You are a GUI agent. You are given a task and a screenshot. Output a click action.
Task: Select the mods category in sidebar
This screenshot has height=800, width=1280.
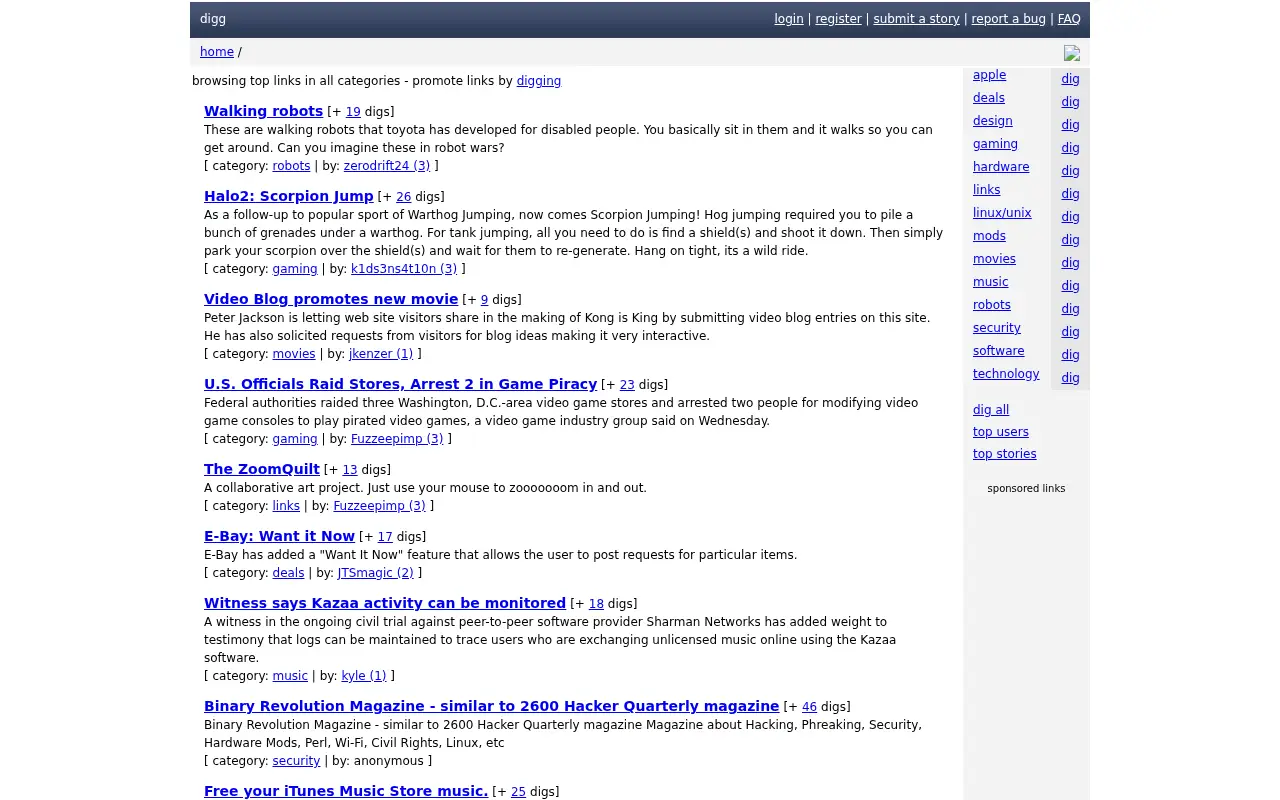(x=990, y=236)
